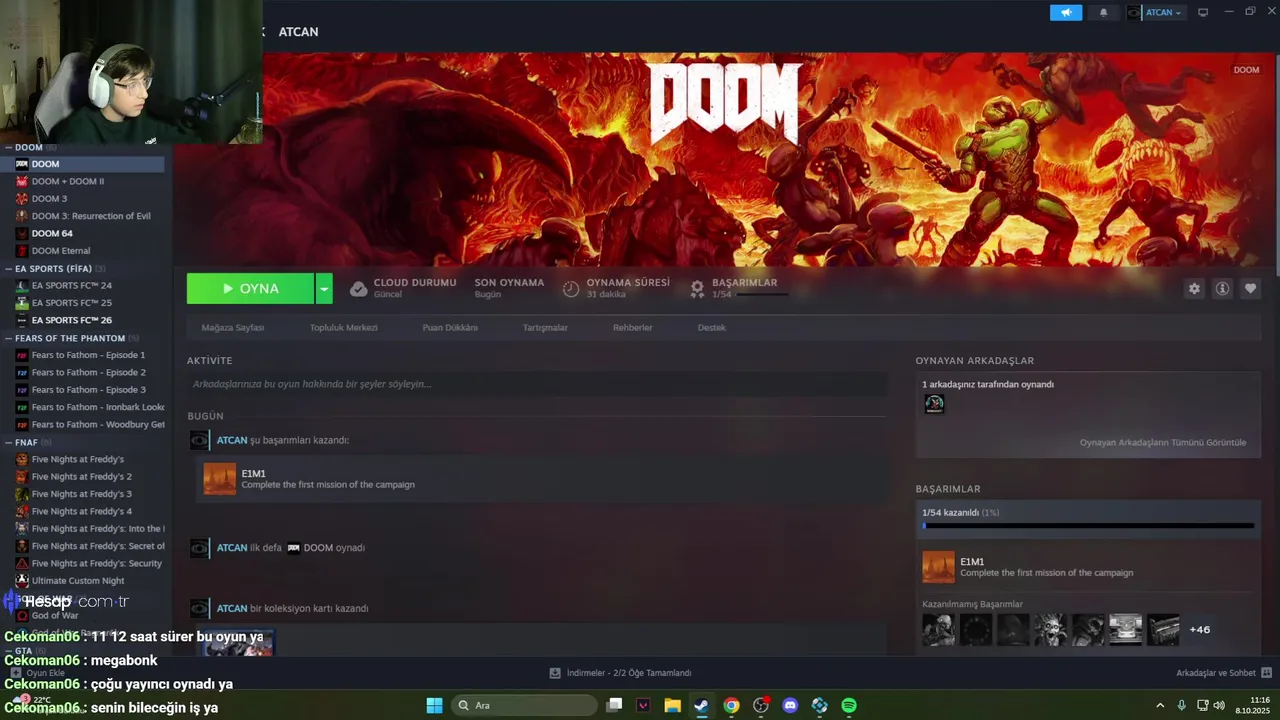Open the Rehberler tab
Screen dimensions: 1280x720
(633, 328)
